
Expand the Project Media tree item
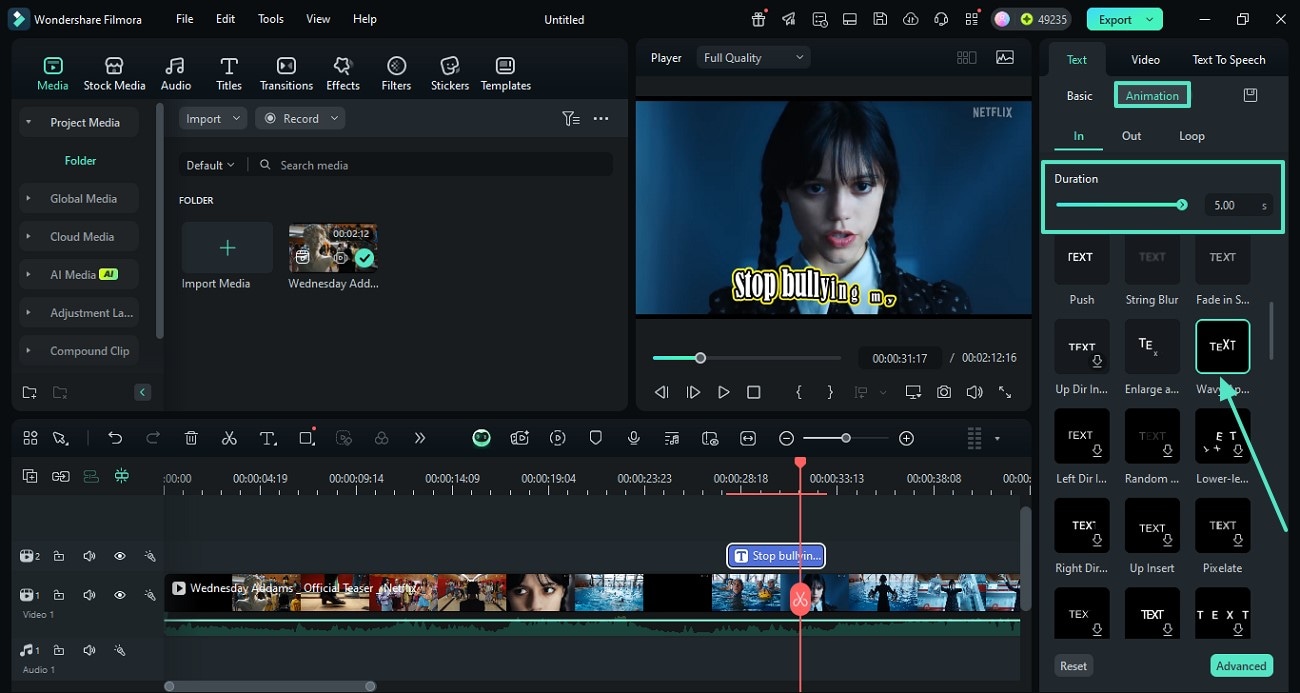tap(28, 122)
